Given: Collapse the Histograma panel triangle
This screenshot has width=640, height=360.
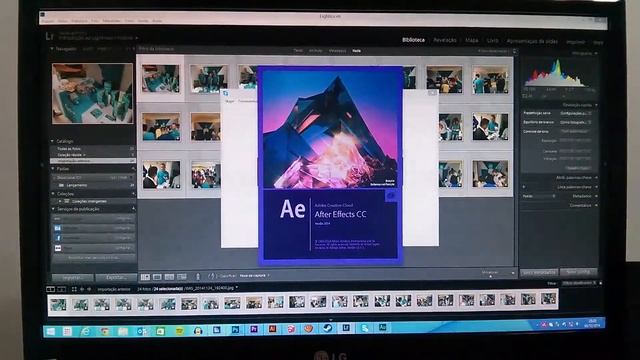Looking at the screenshot, I should click(x=596, y=53).
